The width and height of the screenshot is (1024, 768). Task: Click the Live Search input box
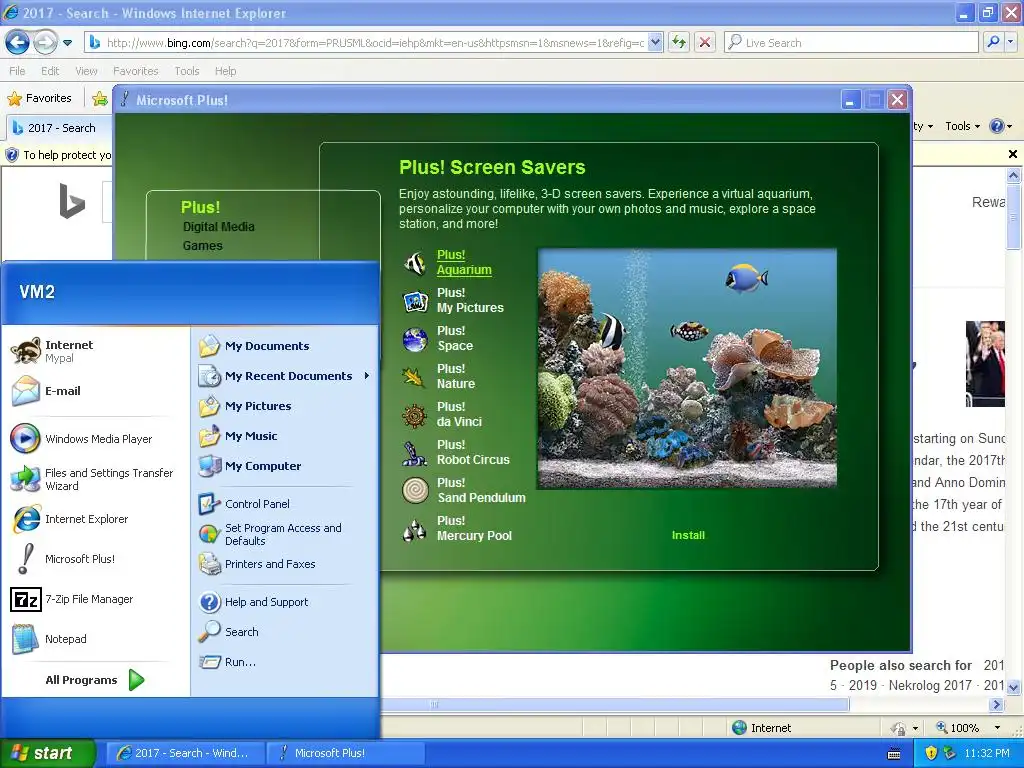852,42
